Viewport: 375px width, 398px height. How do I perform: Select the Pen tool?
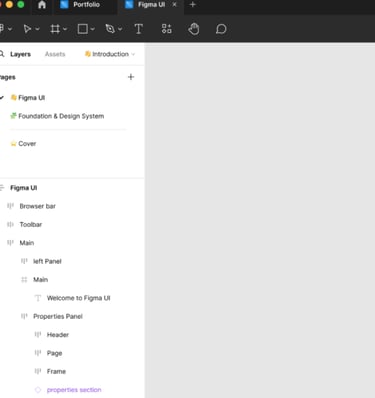(110, 29)
